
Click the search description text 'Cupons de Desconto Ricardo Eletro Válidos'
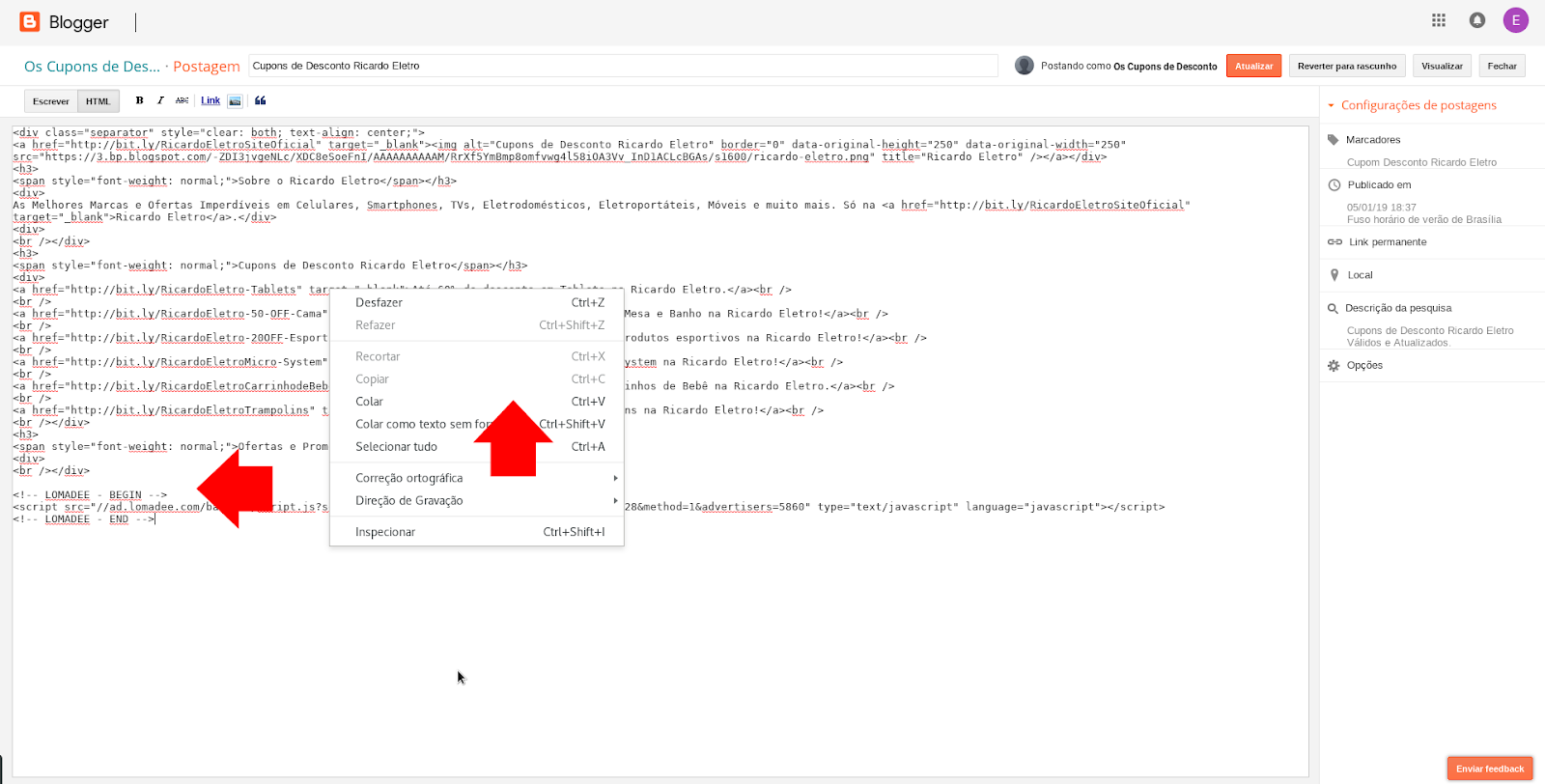pos(1430,336)
